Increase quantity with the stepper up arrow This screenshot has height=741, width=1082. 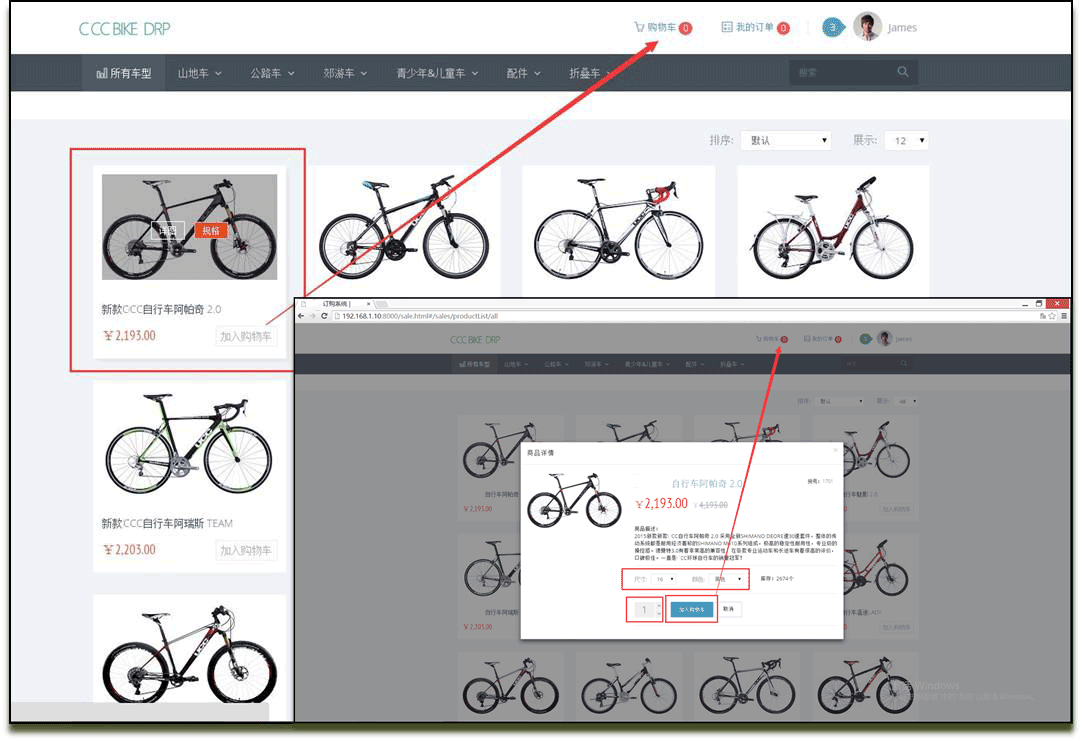click(x=659, y=606)
